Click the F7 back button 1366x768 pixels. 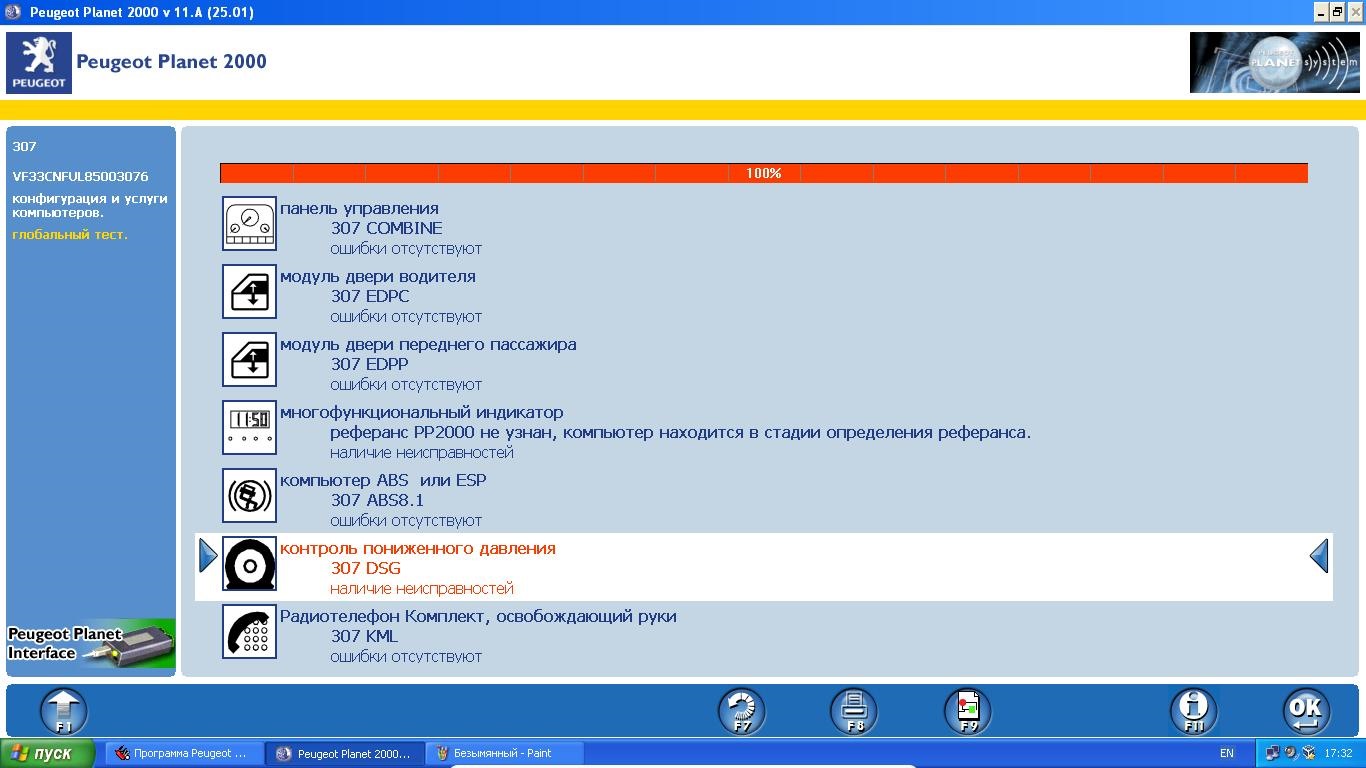741,711
